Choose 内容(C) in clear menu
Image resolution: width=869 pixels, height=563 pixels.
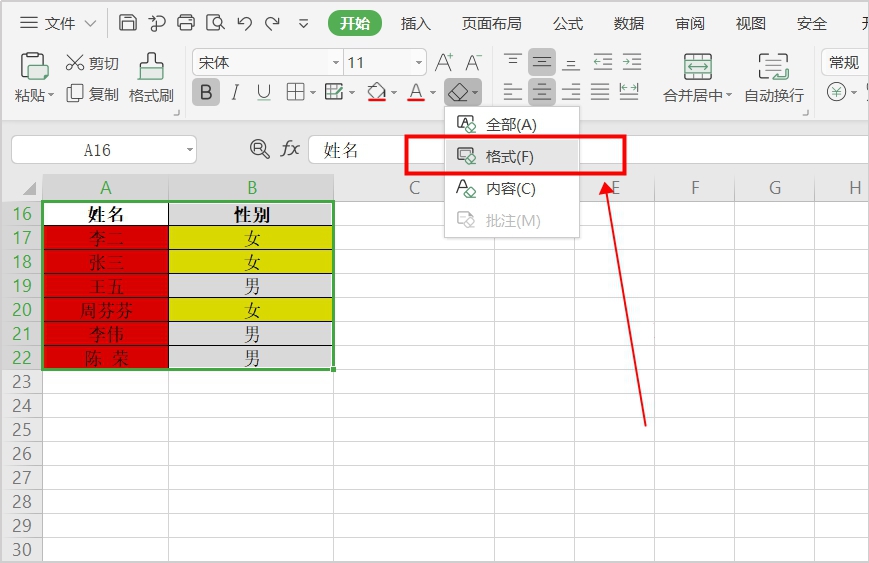click(x=512, y=188)
